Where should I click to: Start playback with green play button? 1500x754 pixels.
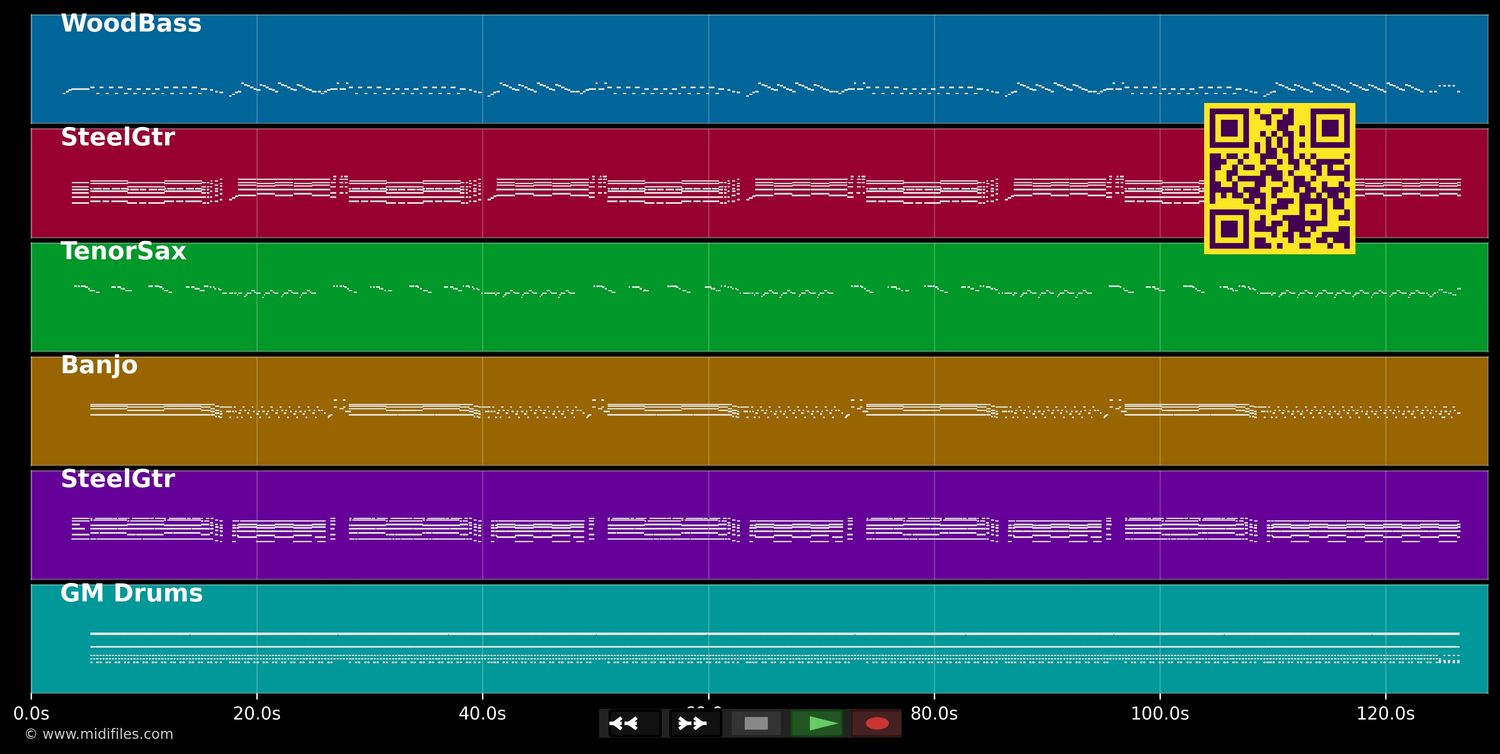[817, 723]
